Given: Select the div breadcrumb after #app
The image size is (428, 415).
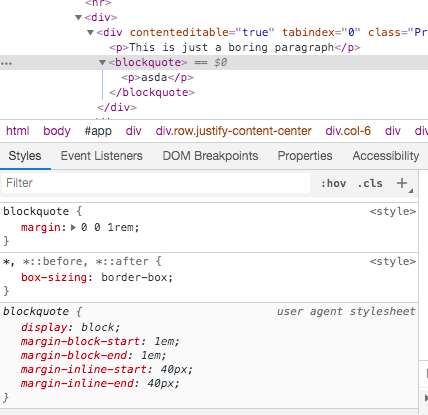Looking at the screenshot, I should point(134,131).
